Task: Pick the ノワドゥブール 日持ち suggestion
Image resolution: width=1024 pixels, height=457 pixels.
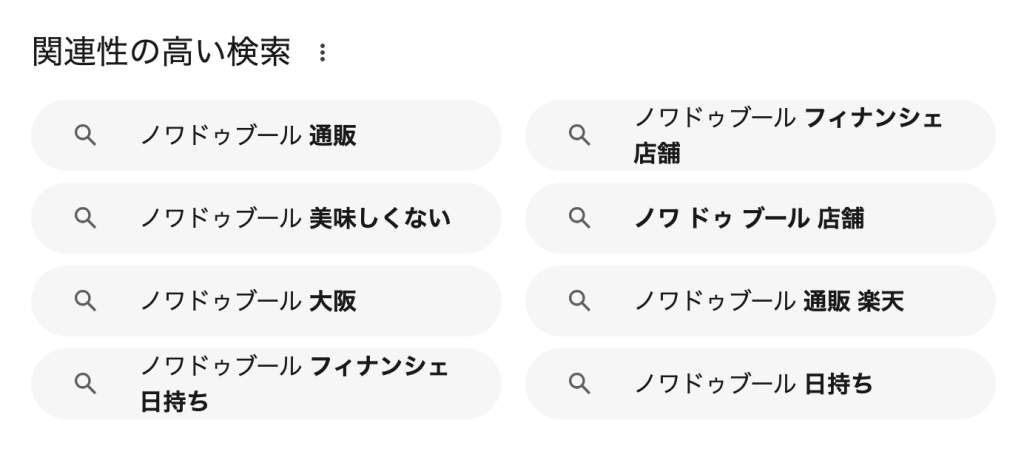Action: point(753,384)
